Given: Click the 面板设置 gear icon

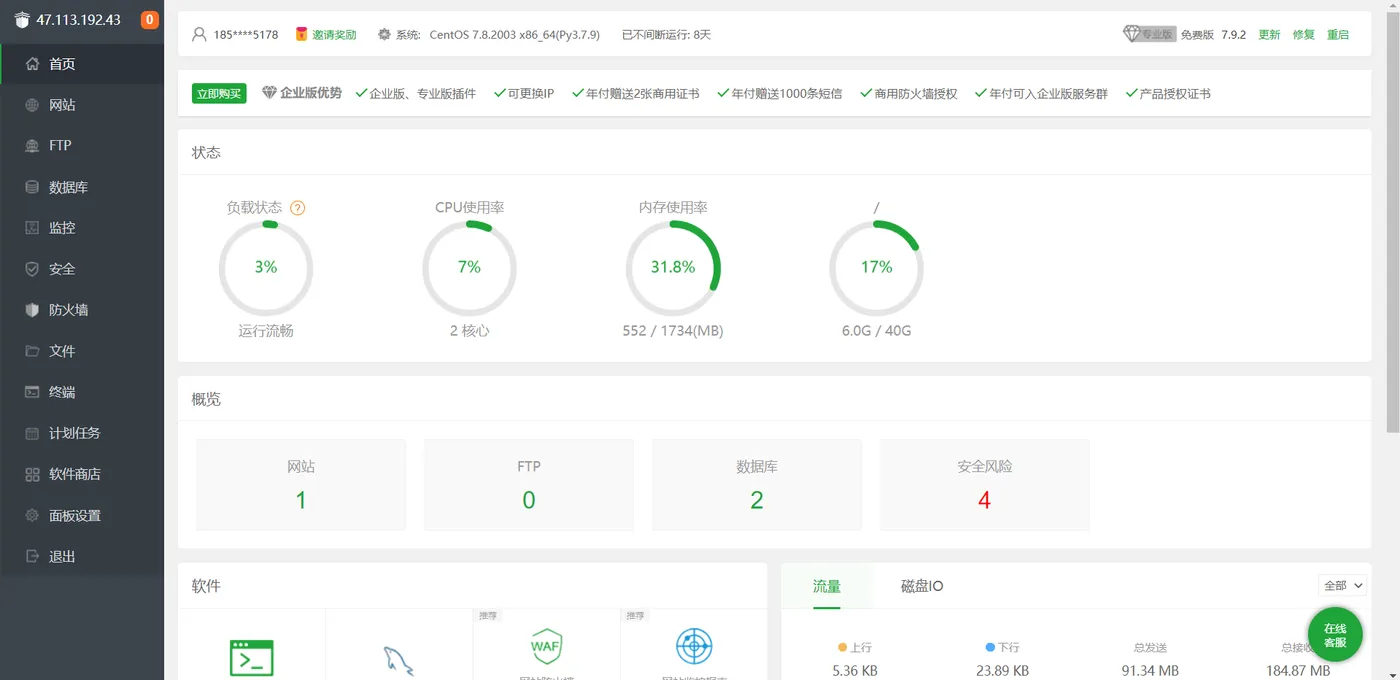Looking at the screenshot, I should (32, 515).
